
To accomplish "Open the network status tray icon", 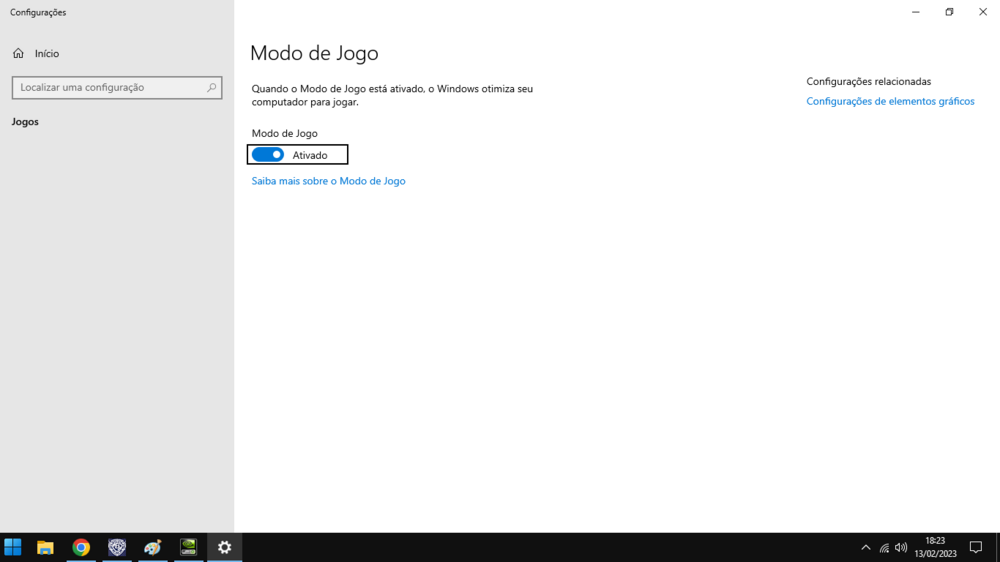I will [884, 547].
